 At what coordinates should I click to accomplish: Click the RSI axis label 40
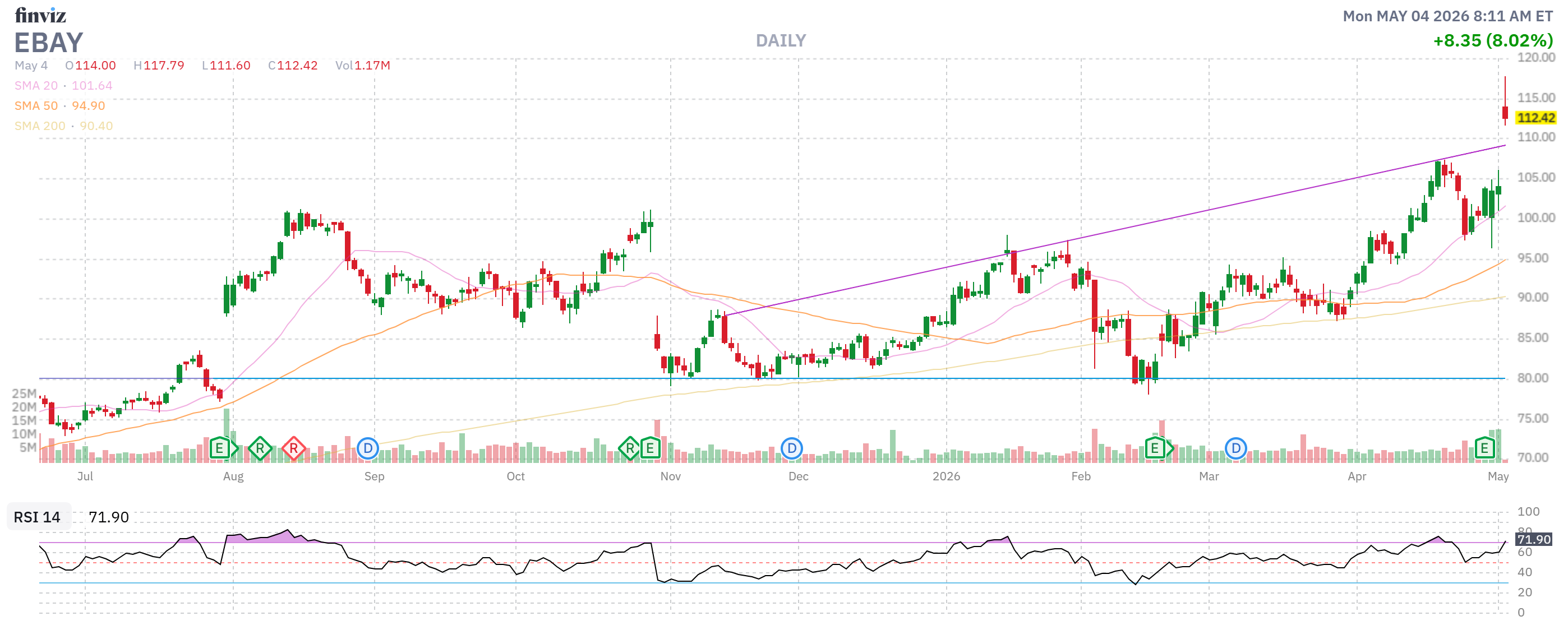1525,572
